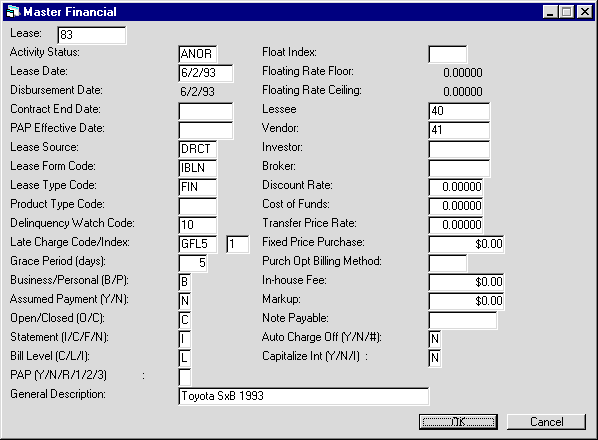Screen dimensions: 598x440
Task: Click the Lease Date input field
Action: pos(206,73)
